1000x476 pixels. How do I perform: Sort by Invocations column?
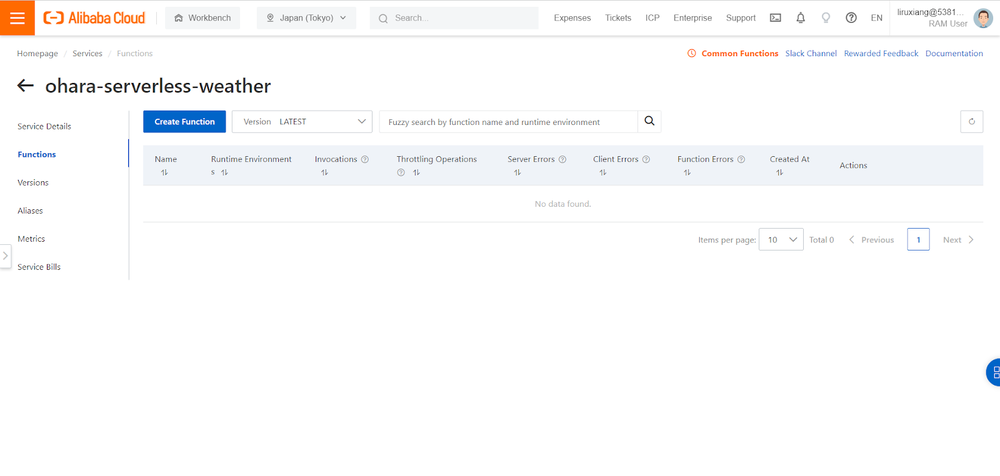[x=325, y=173]
